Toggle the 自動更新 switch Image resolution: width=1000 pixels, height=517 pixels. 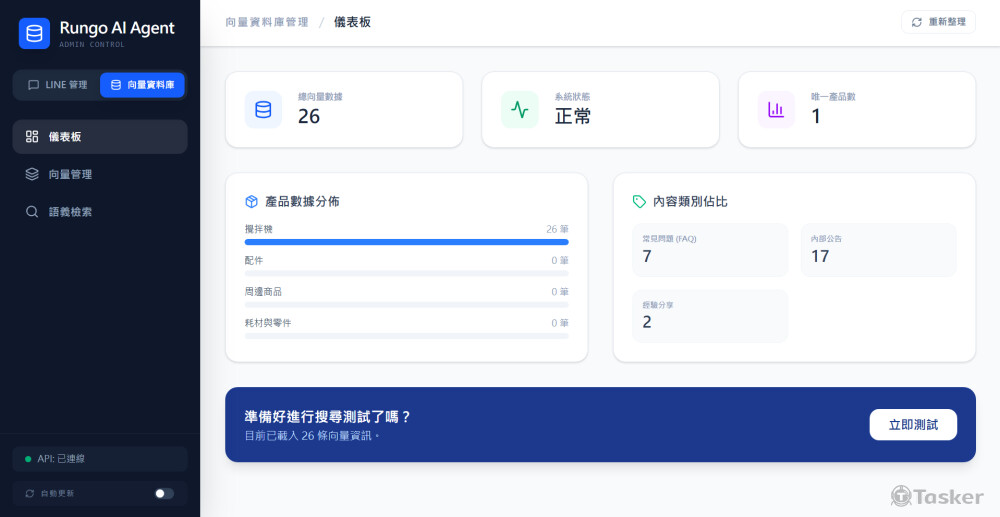pos(164,493)
